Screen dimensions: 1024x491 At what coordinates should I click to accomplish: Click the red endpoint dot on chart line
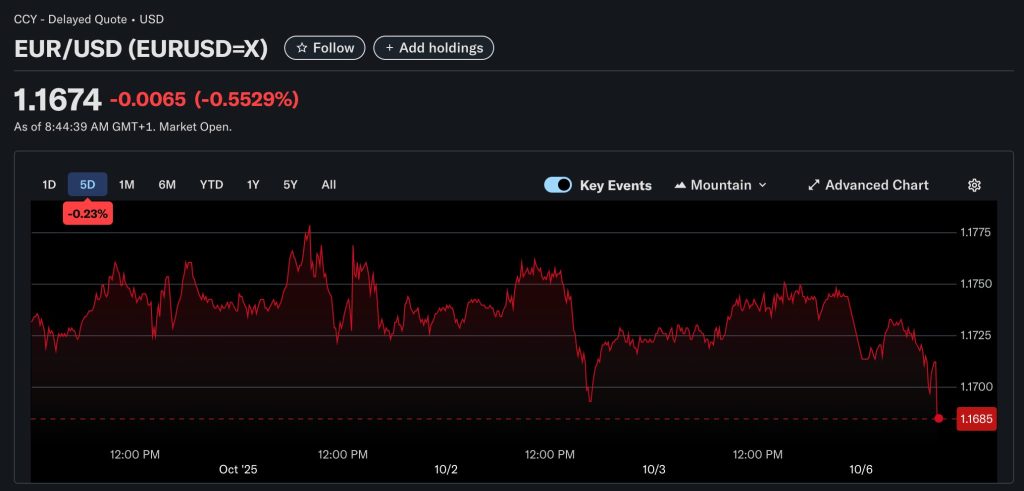point(938,418)
